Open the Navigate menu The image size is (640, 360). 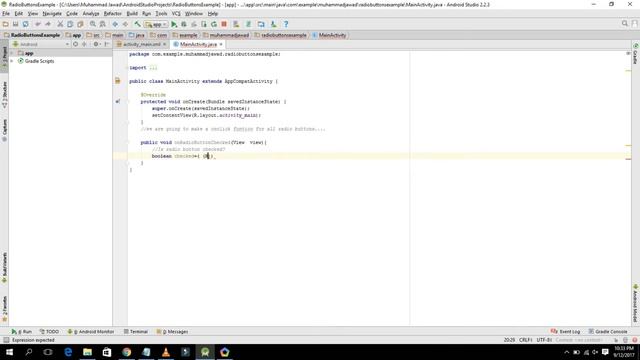[52, 13]
